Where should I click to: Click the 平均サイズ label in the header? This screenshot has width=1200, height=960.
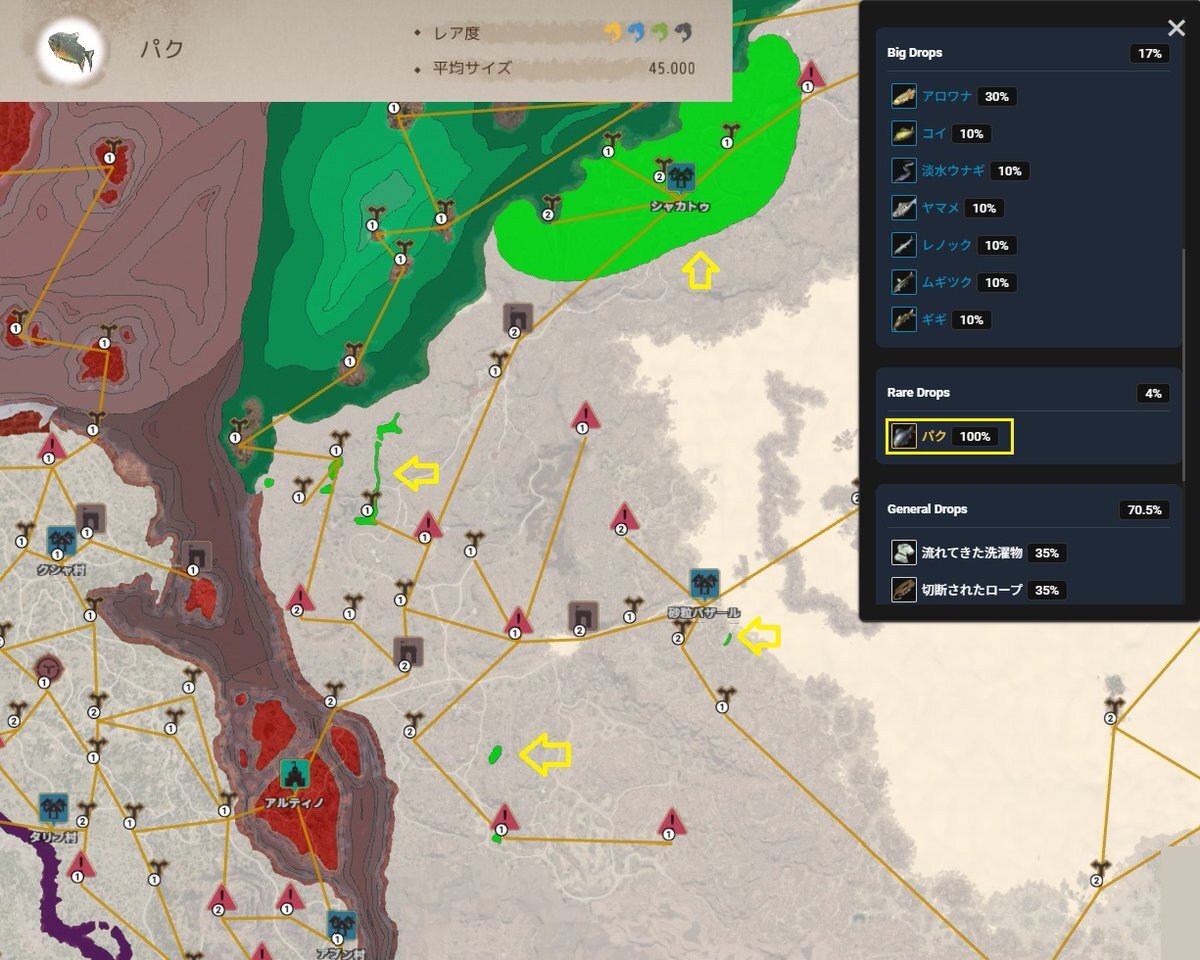[x=473, y=68]
